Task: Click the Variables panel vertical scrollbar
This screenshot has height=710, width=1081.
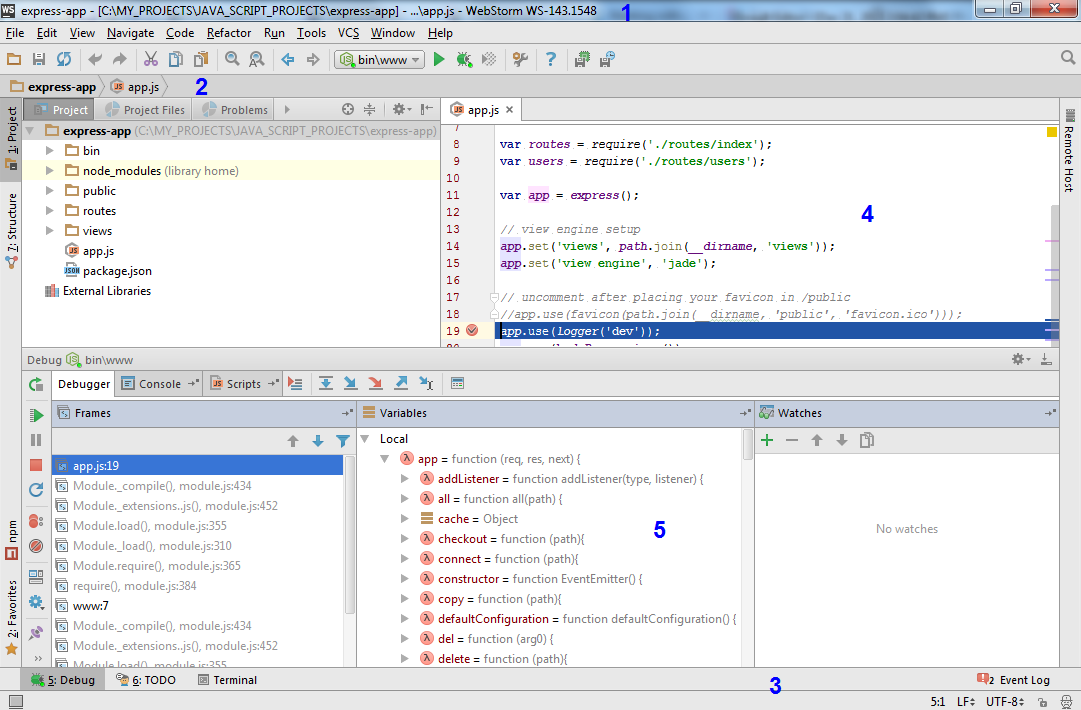Action: [747, 445]
